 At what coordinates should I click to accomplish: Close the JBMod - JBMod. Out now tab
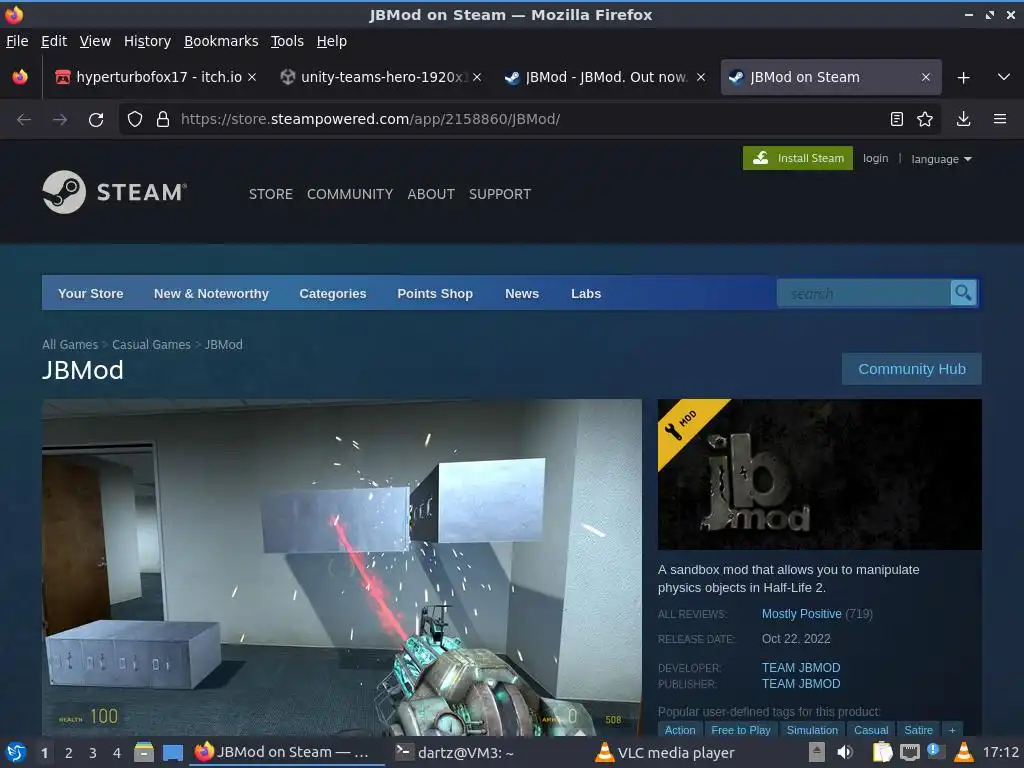pyautogui.click(x=701, y=77)
